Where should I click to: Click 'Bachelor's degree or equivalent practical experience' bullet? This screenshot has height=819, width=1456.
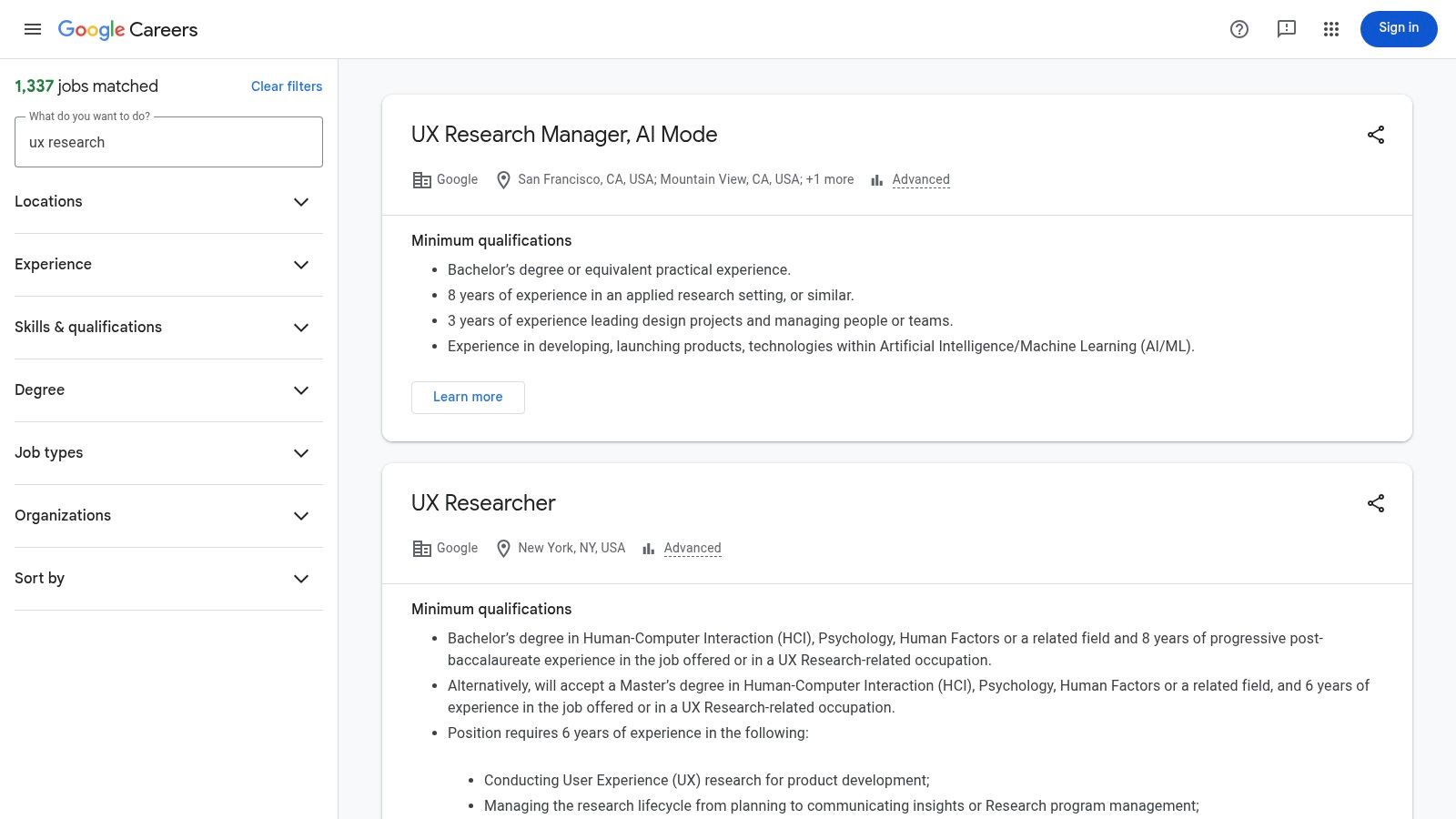pos(619,270)
